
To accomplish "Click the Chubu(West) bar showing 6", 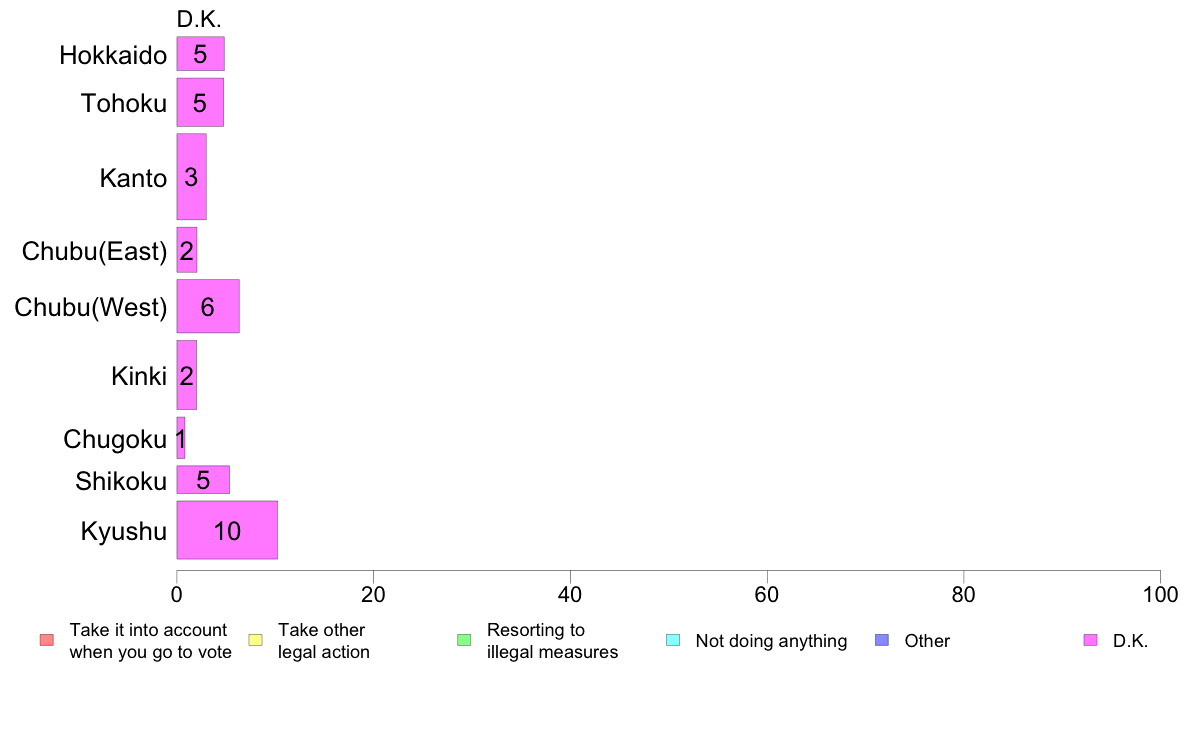I will point(208,306).
